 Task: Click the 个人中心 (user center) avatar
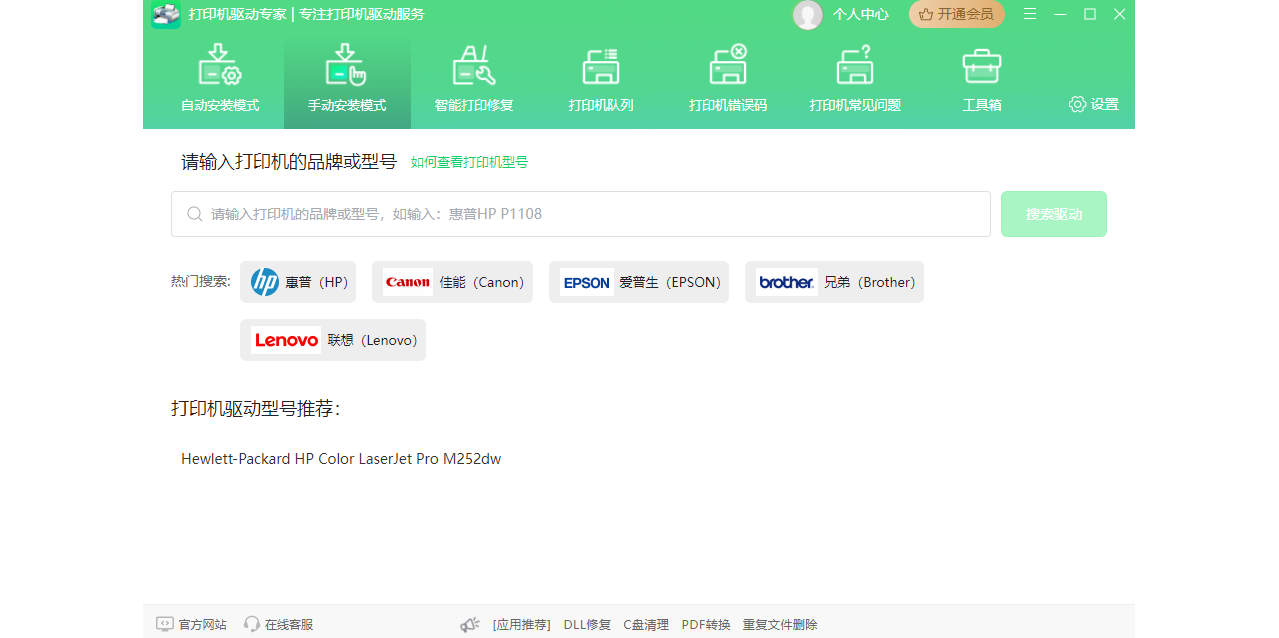click(x=808, y=14)
